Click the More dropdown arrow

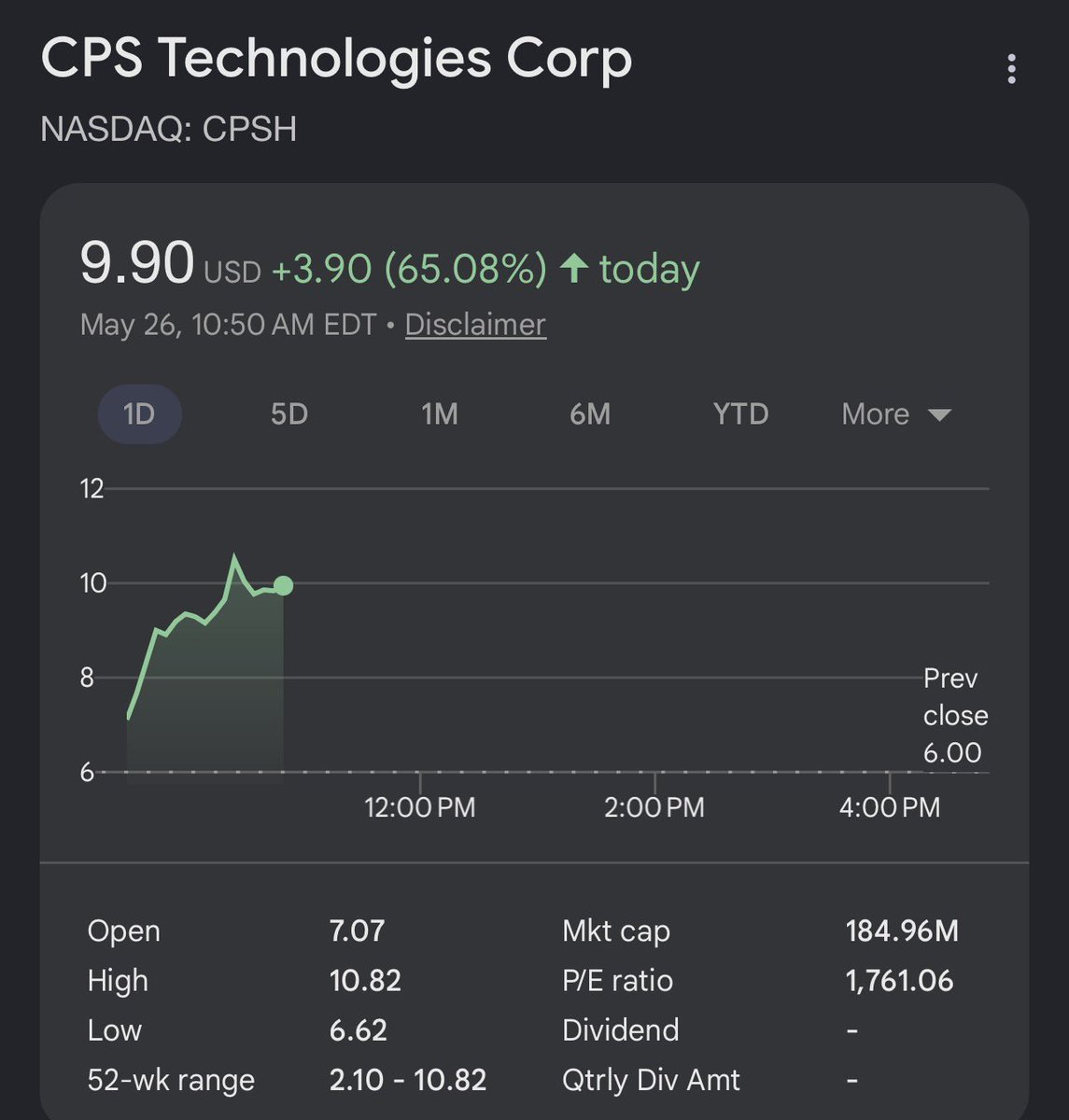coord(940,414)
